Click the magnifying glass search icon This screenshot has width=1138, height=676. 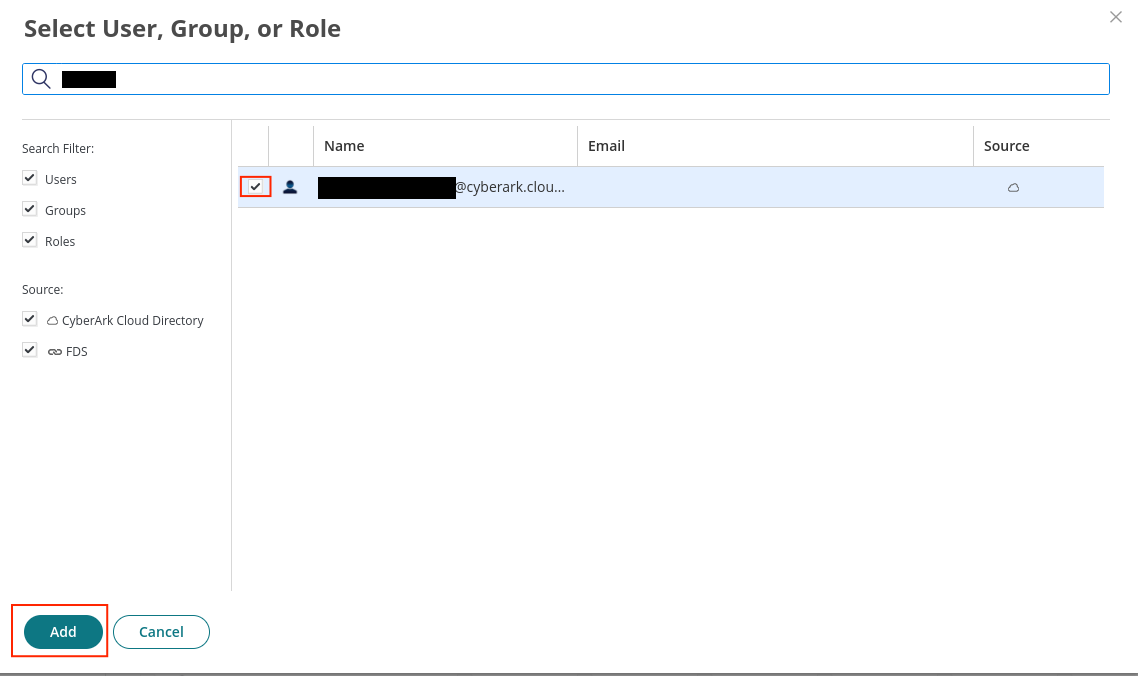pyautogui.click(x=41, y=78)
